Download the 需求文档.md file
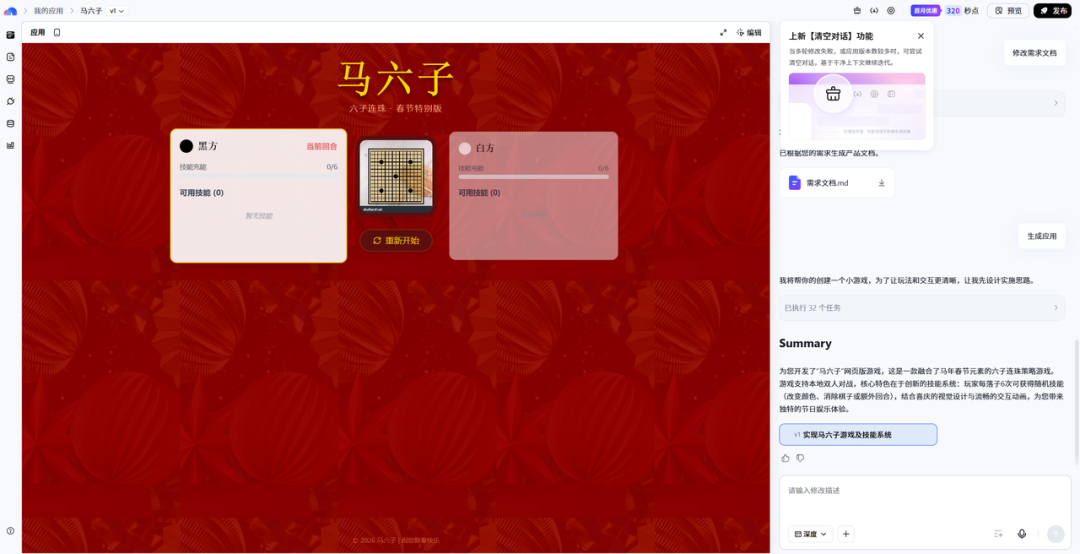This screenshot has height=554, width=1080. pyautogui.click(x=882, y=183)
